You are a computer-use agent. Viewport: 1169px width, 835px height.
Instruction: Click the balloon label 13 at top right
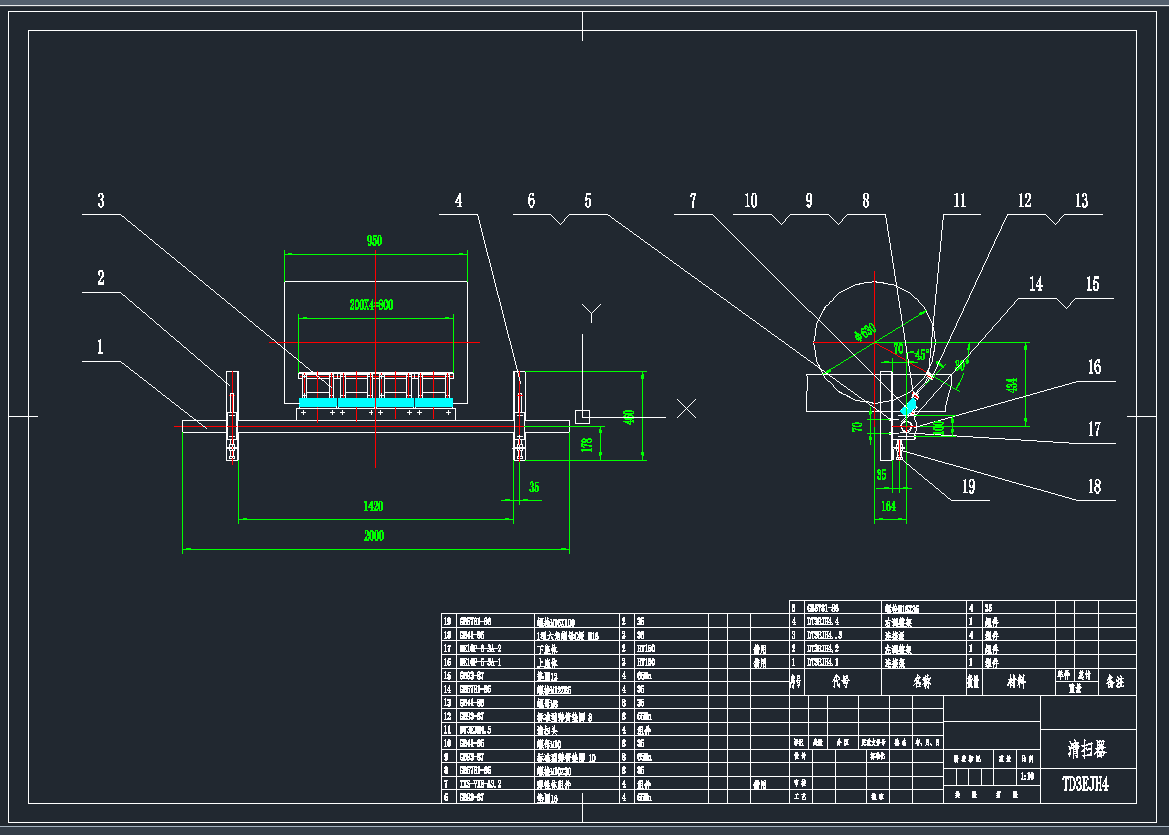(1081, 199)
